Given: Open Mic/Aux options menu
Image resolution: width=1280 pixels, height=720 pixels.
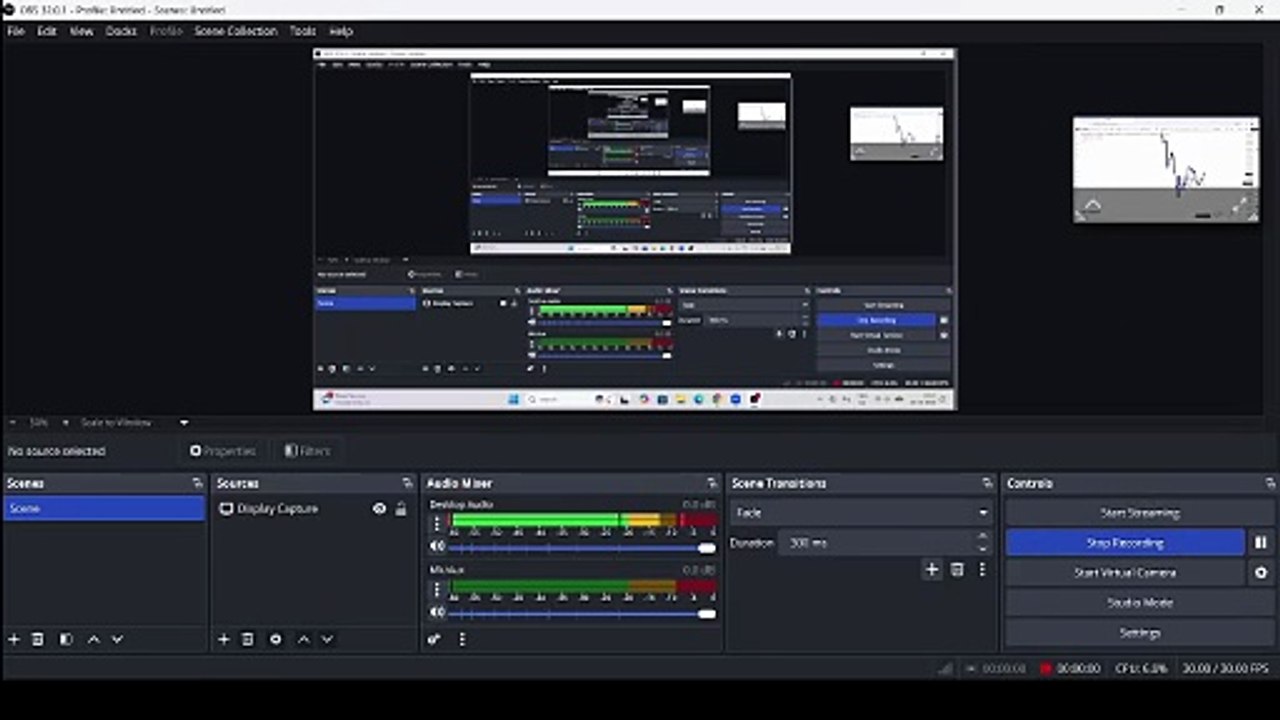Looking at the screenshot, I should (x=436, y=588).
